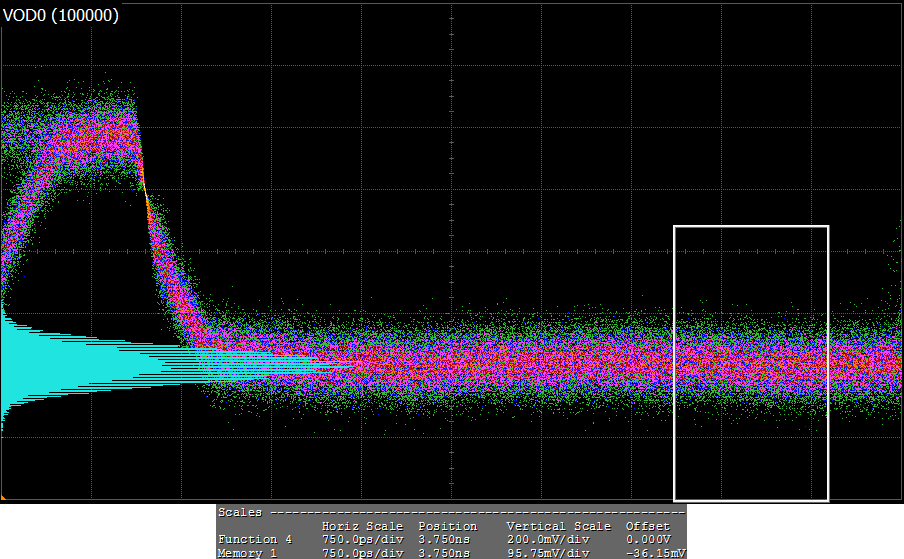Click the VOD0 (100000) waveform title label
Viewport: 904px width, 559px height.
[x=62, y=16]
